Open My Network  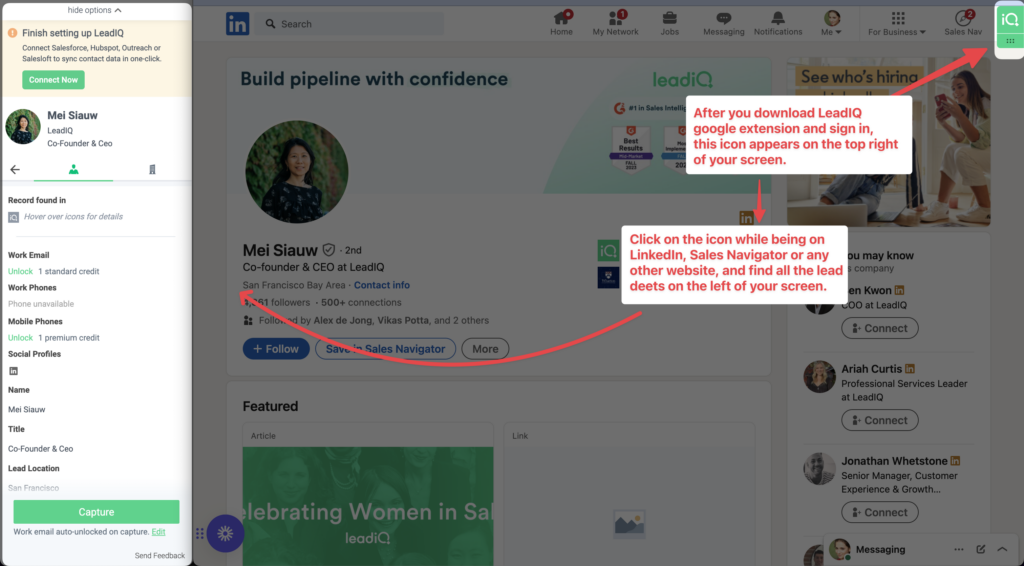tap(615, 24)
